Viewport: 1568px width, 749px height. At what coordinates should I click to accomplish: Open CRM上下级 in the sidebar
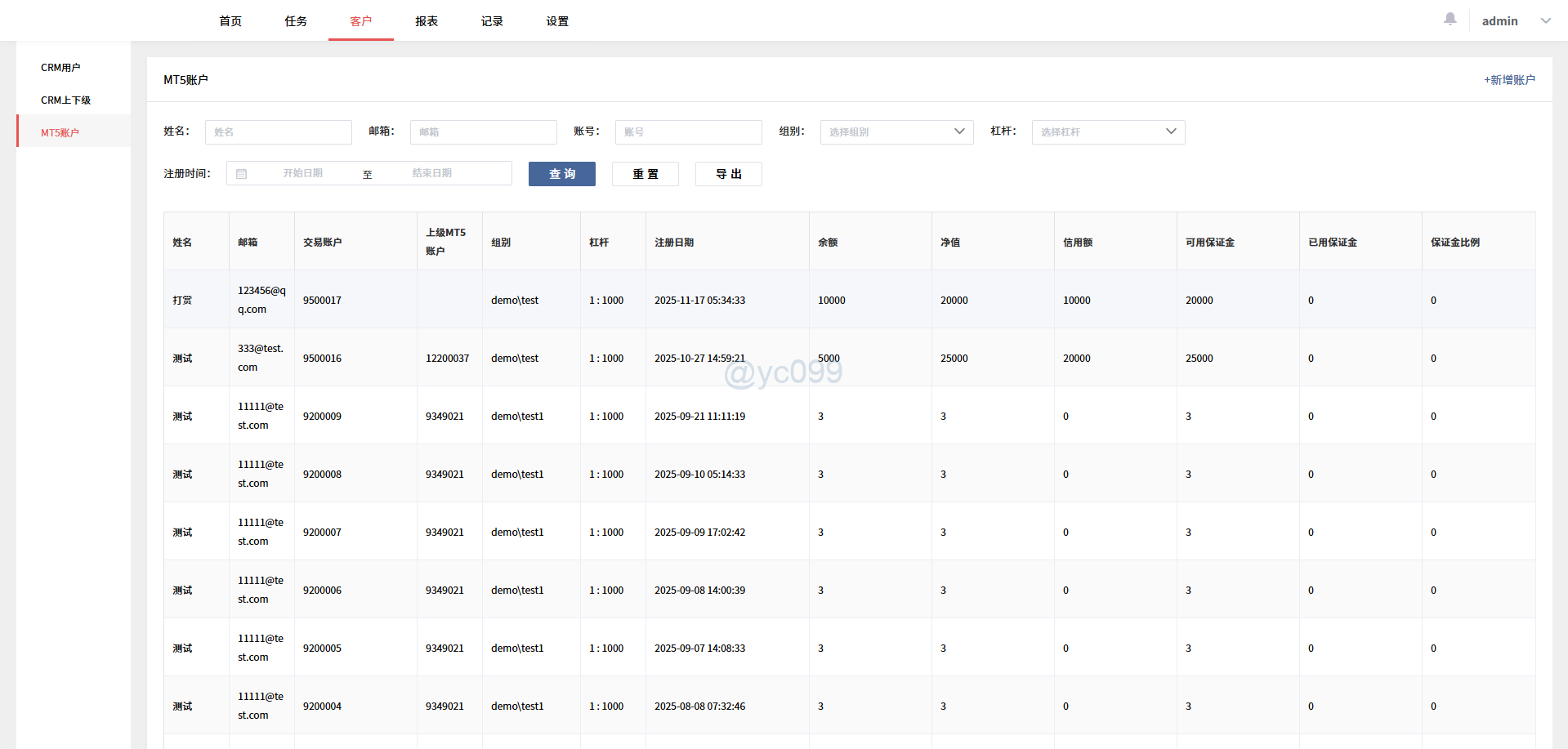pos(65,100)
